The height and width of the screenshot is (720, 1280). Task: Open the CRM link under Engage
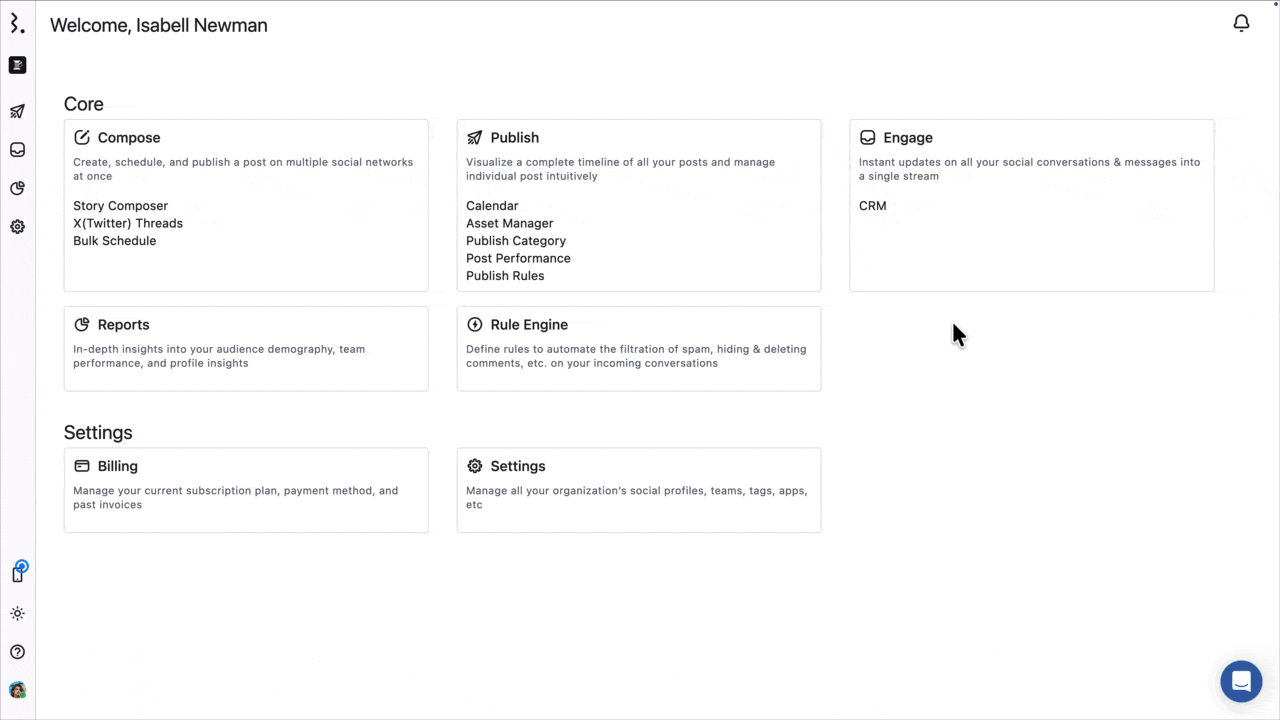(872, 206)
